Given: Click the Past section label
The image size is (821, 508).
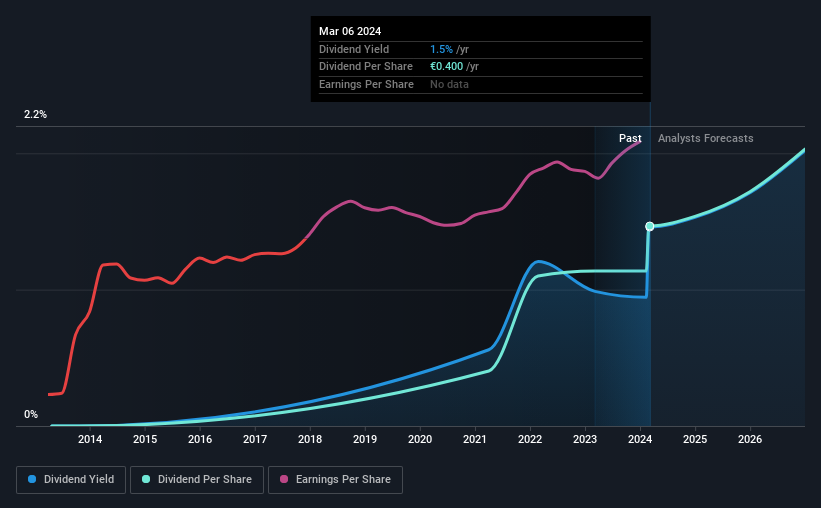Looking at the screenshot, I should [x=630, y=138].
